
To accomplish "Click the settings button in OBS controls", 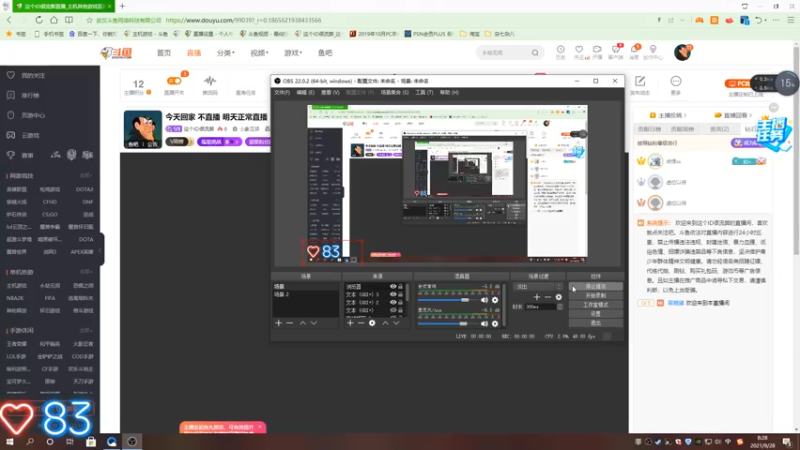I will (x=595, y=314).
